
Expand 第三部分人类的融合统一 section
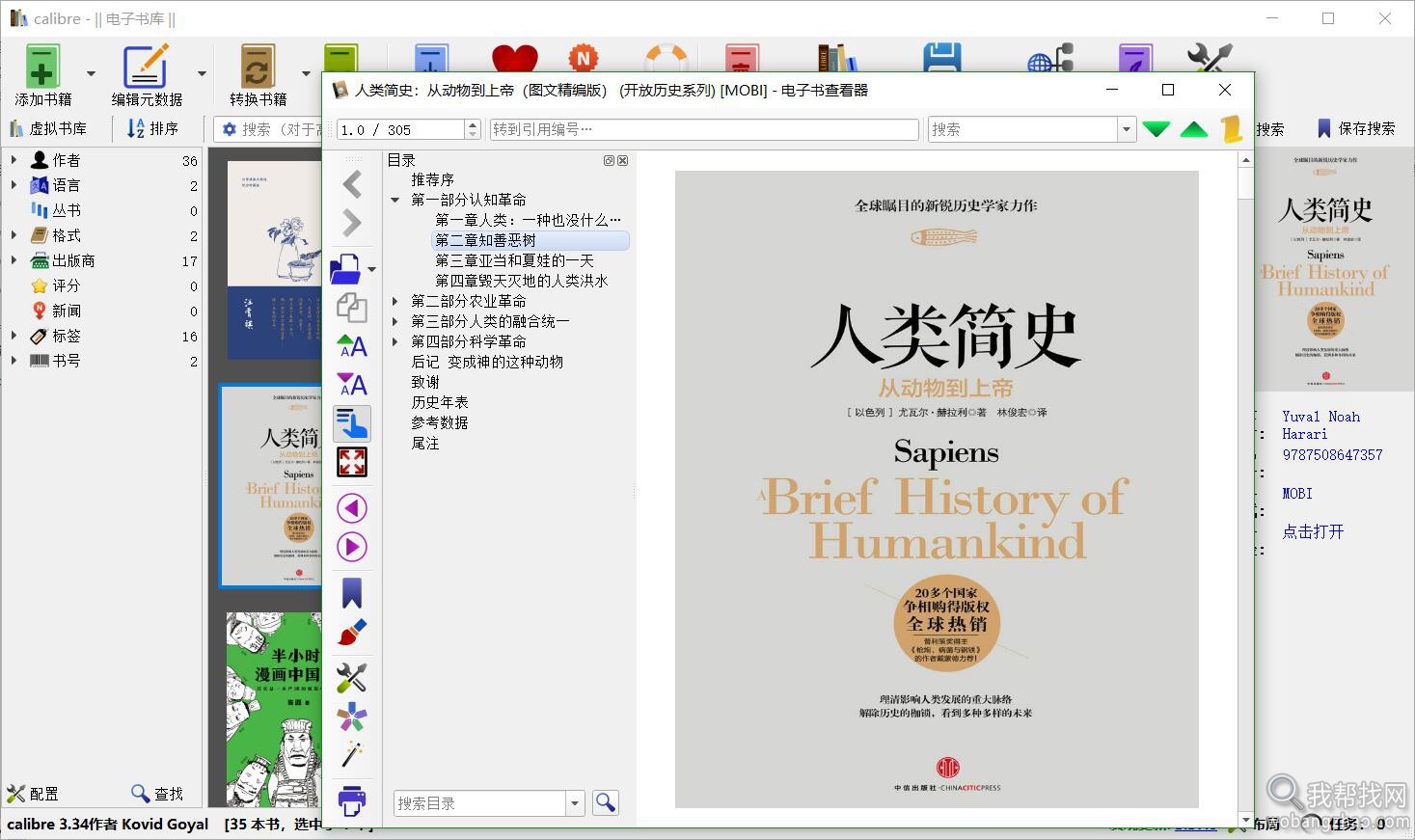tap(395, 321)
